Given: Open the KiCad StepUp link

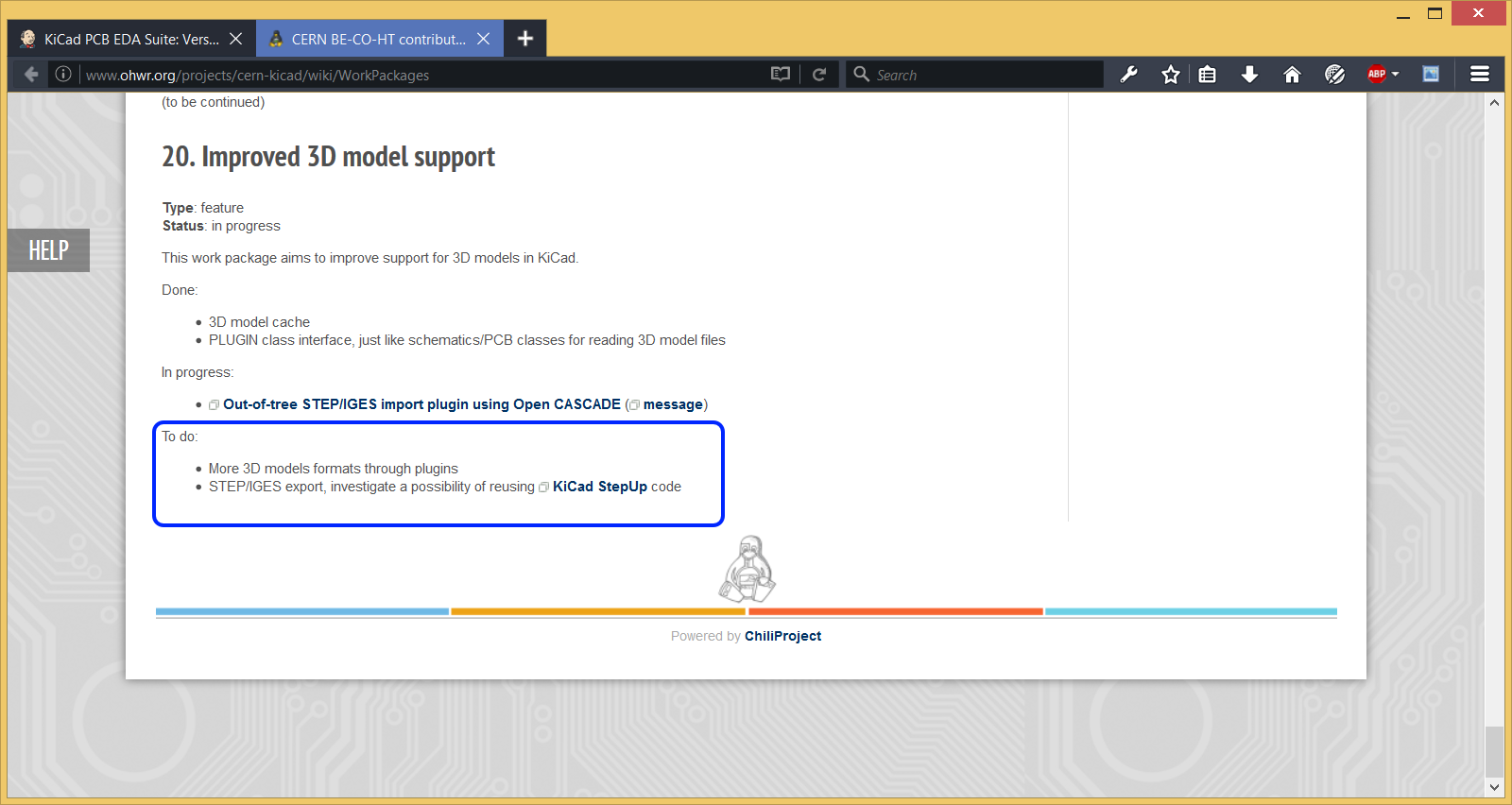Looking at the screenshot, I should tap(600, 487).
